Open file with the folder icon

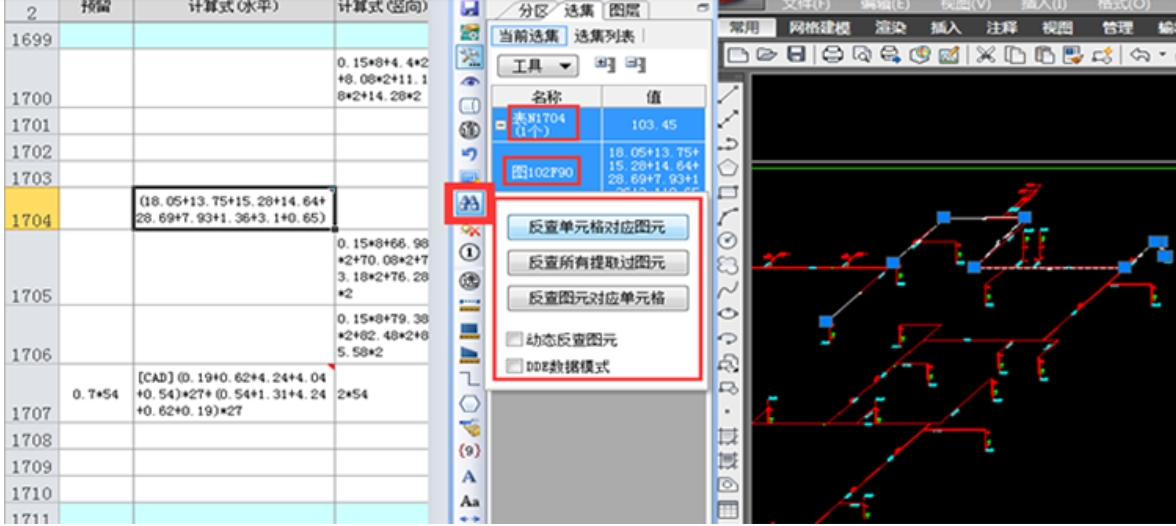(767, 55)
